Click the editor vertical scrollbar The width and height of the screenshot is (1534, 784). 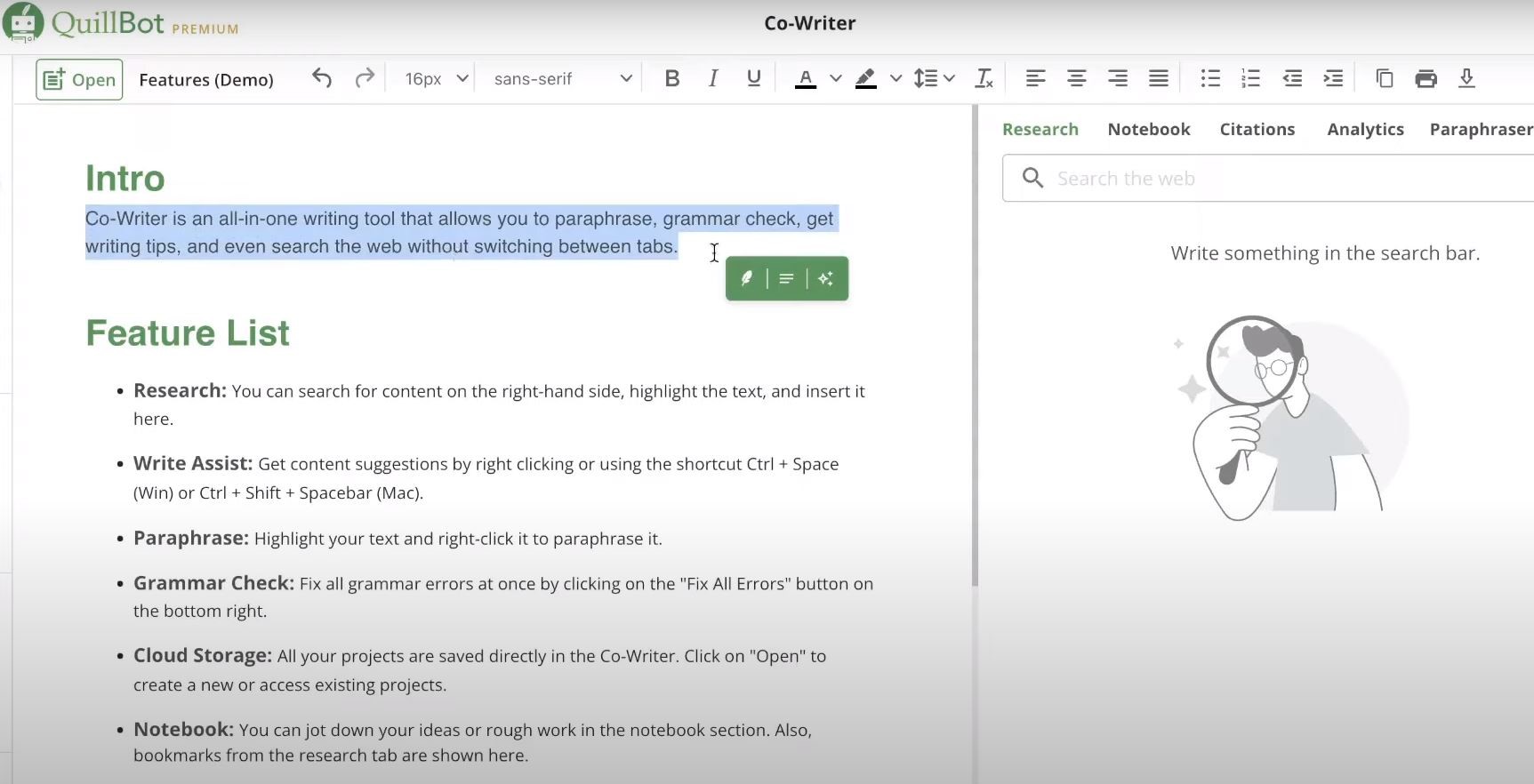(x=975, y=347)
